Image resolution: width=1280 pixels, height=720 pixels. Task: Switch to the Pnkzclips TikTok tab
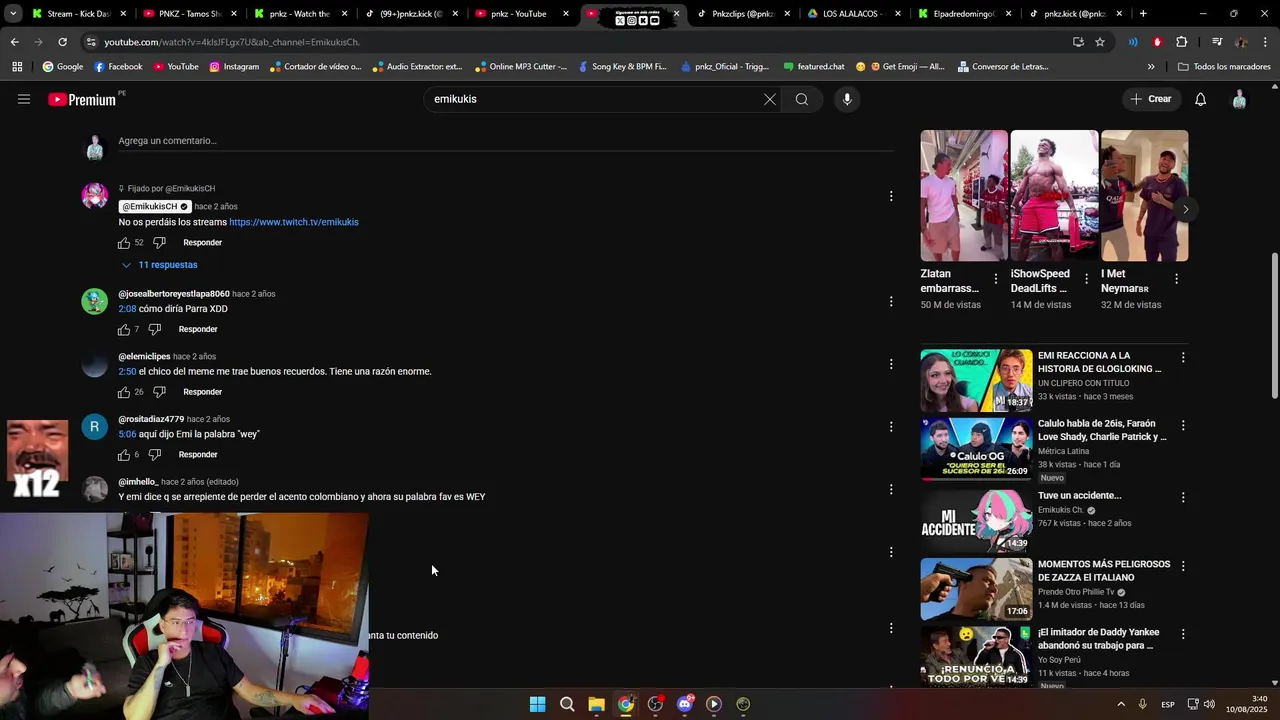[x=743, y=14]
